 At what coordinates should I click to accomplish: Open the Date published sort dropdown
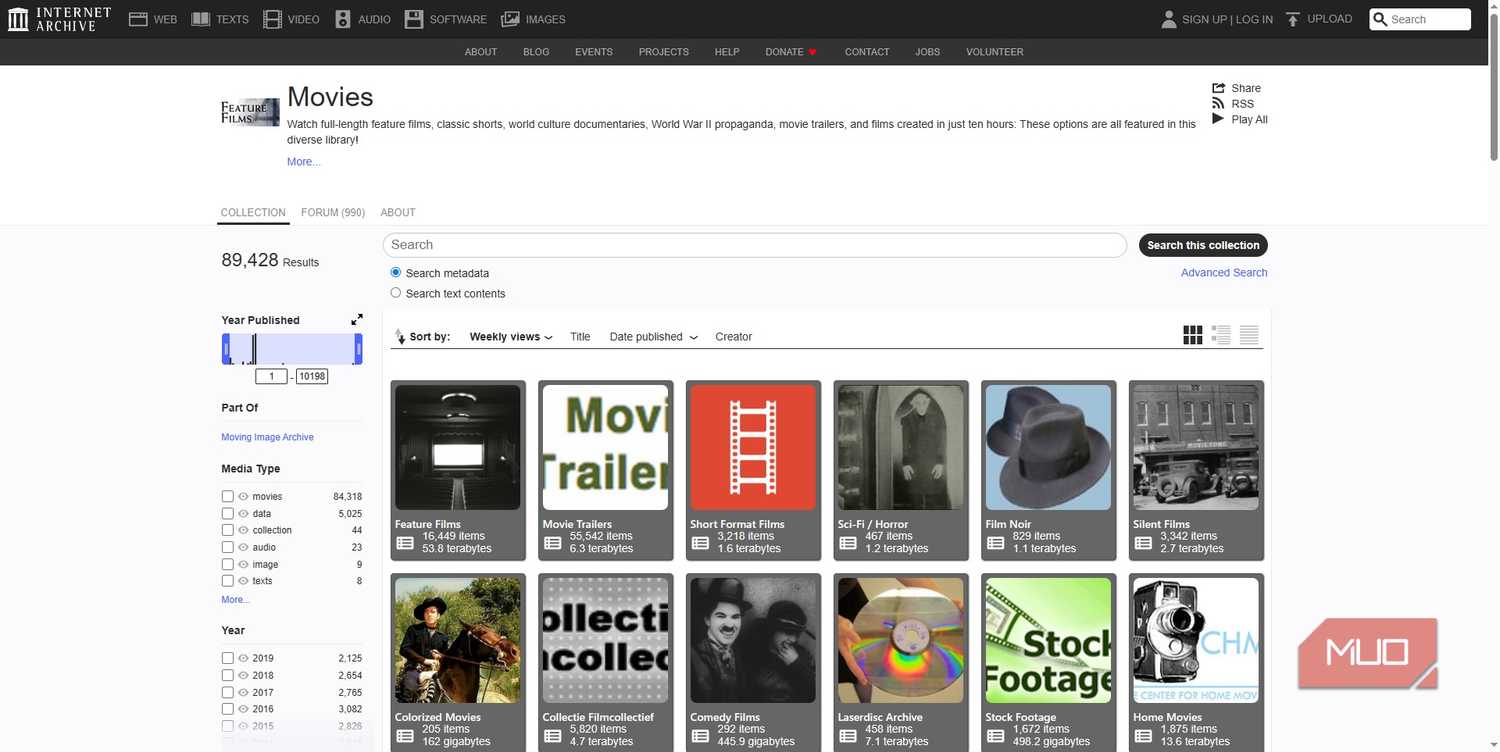[654, 337]
